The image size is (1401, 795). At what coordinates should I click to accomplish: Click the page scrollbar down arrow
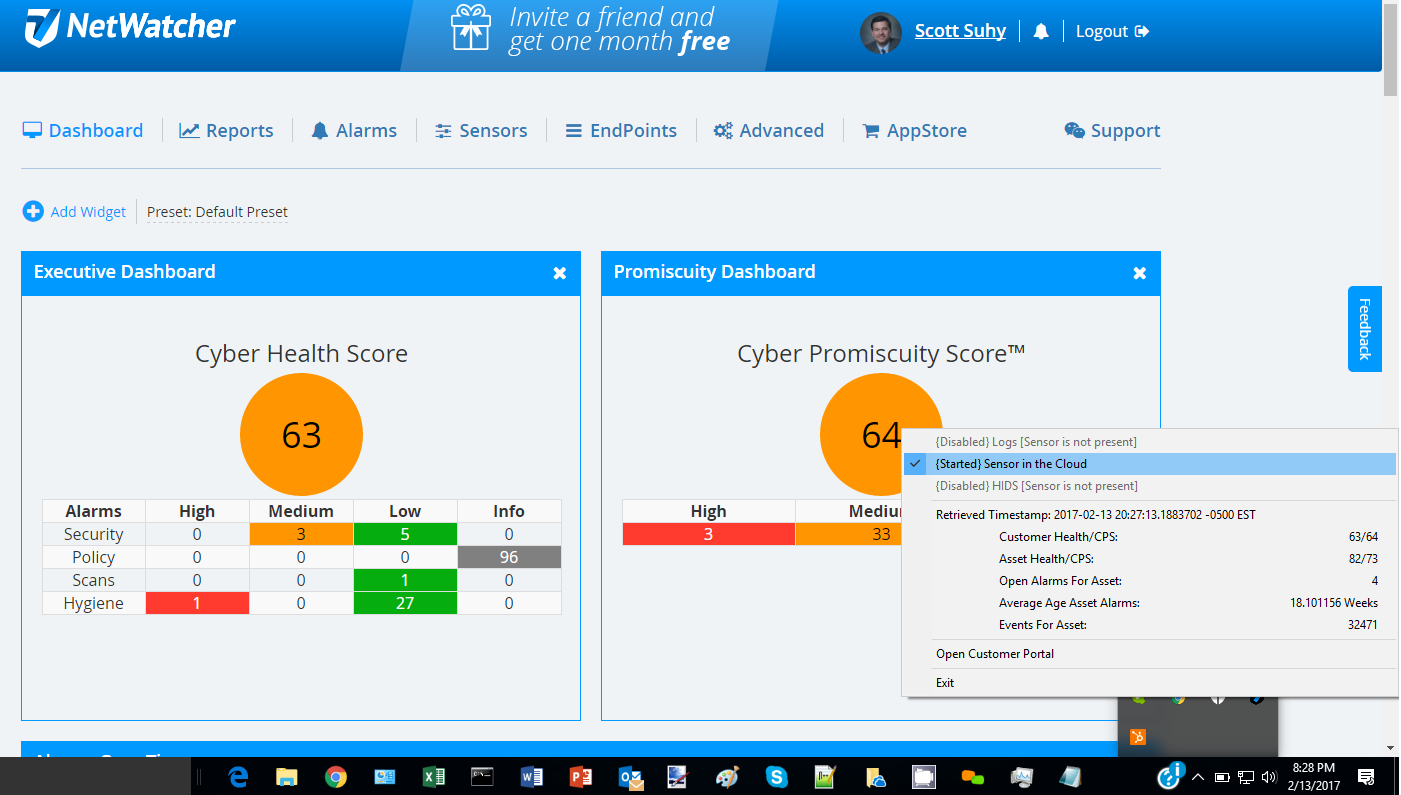point(1391,749)
